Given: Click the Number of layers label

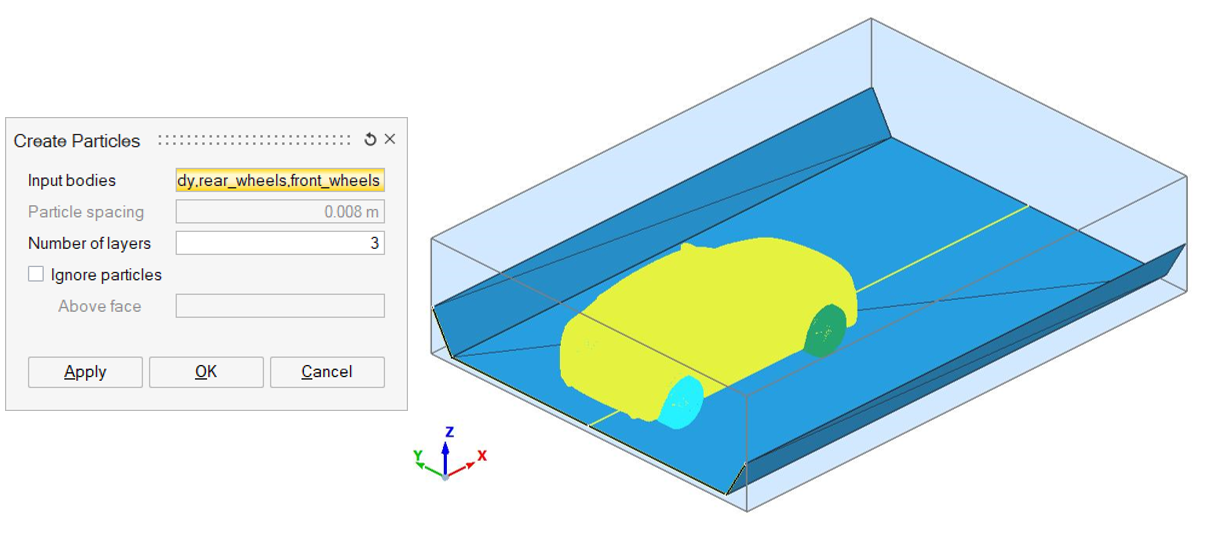Looking at the screenshot, I should coord(90,243).
